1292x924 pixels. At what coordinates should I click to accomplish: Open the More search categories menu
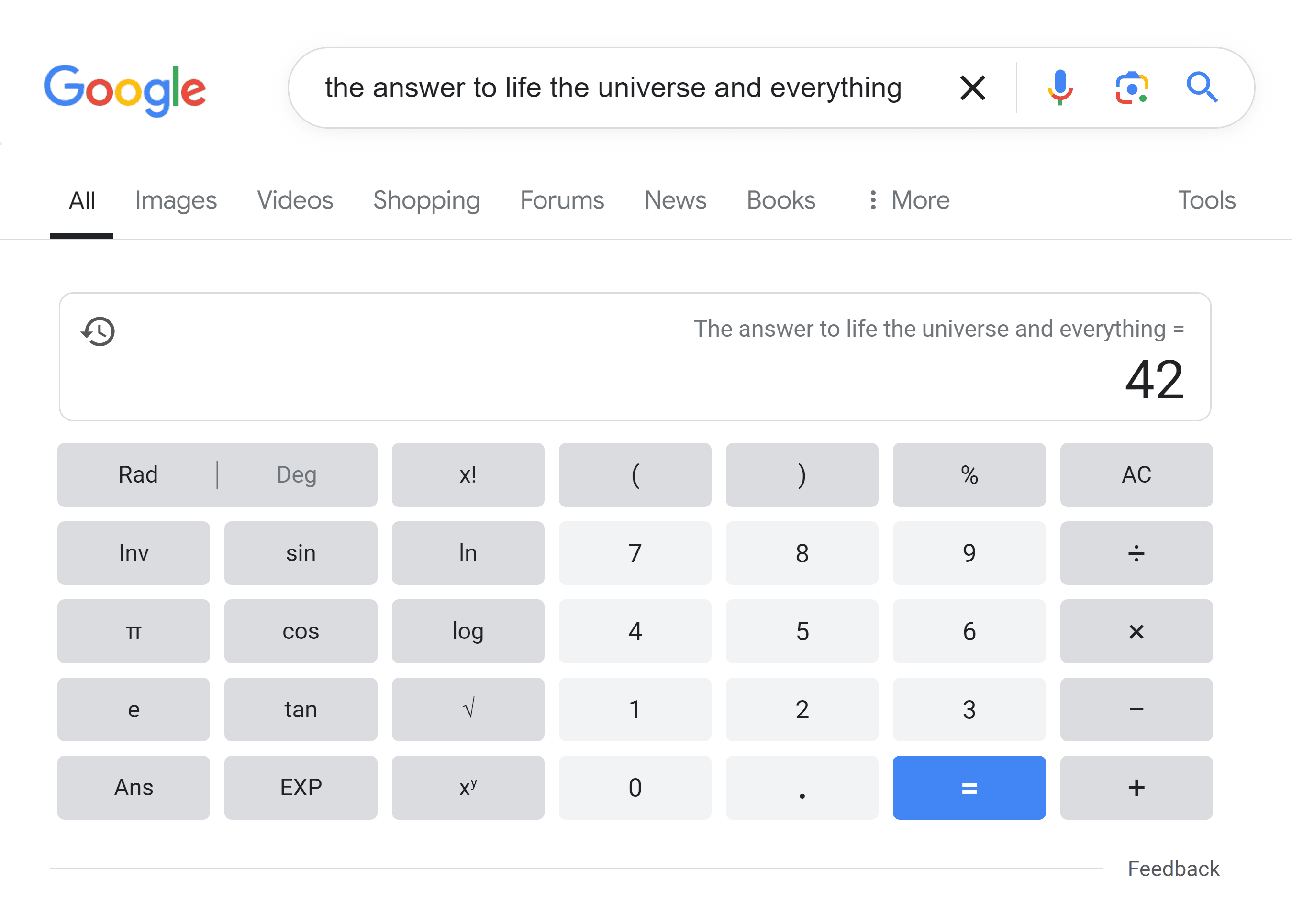coord(920,200)
